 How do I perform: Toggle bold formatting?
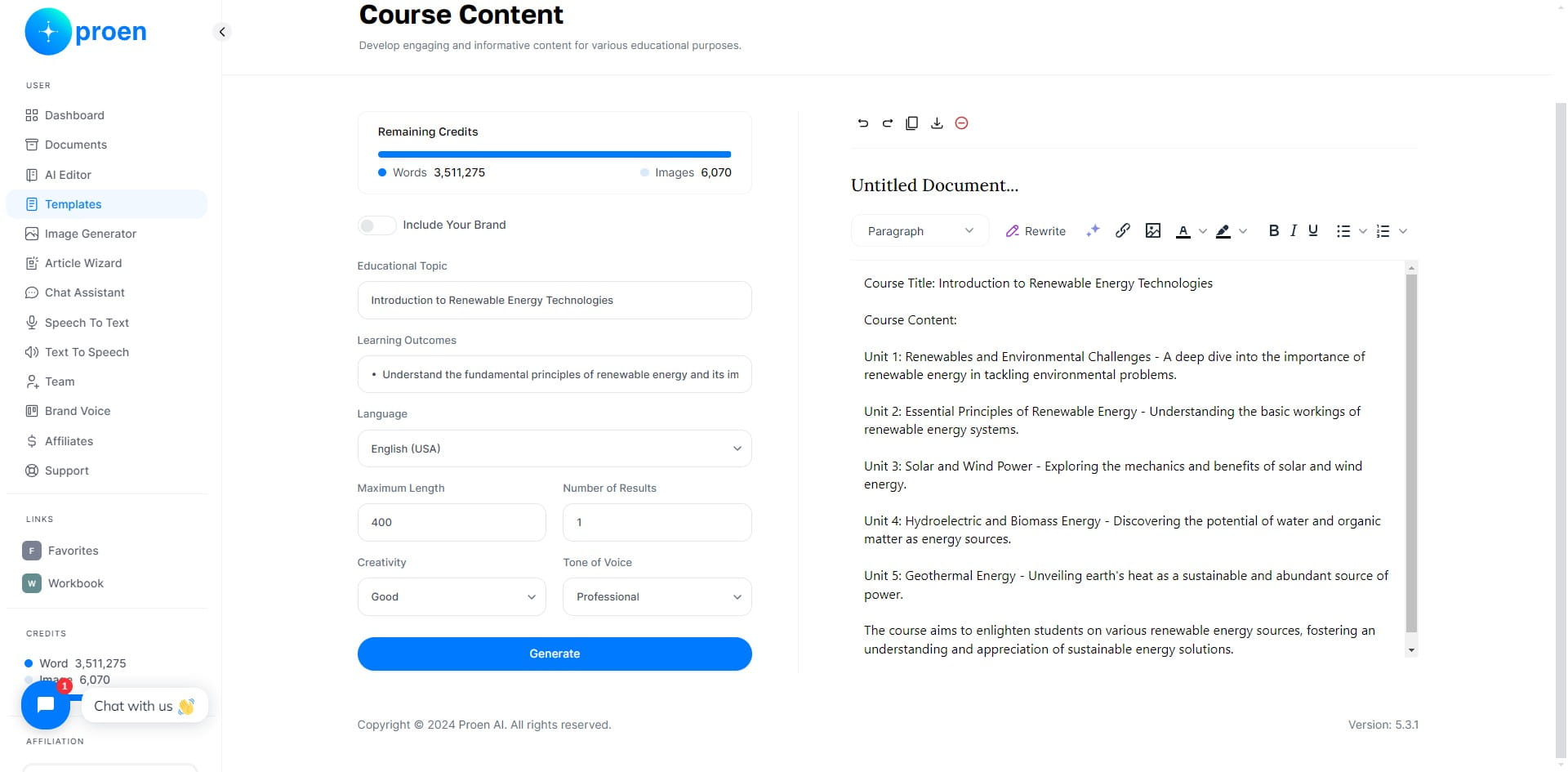1273,230
